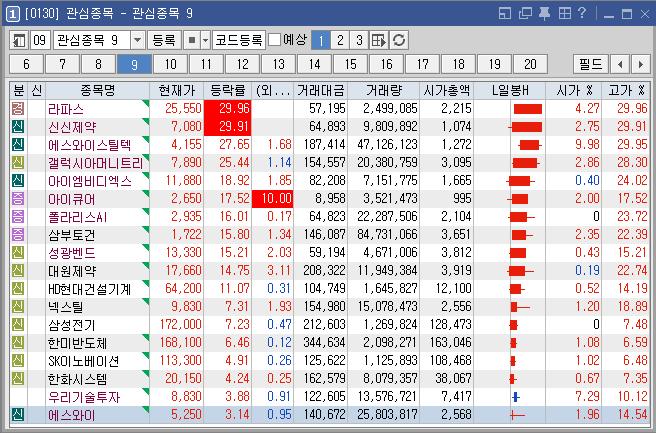This screenshot has height=433, width=656.
Task: Click the black square stop button
Action: click(x=192, y=41)
